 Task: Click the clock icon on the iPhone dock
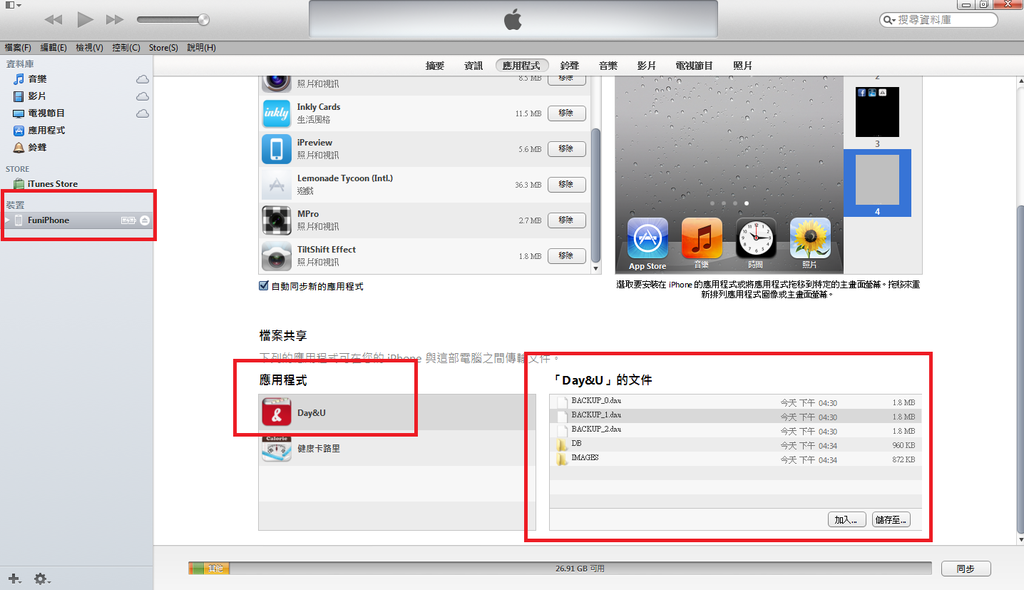point(756,238)
